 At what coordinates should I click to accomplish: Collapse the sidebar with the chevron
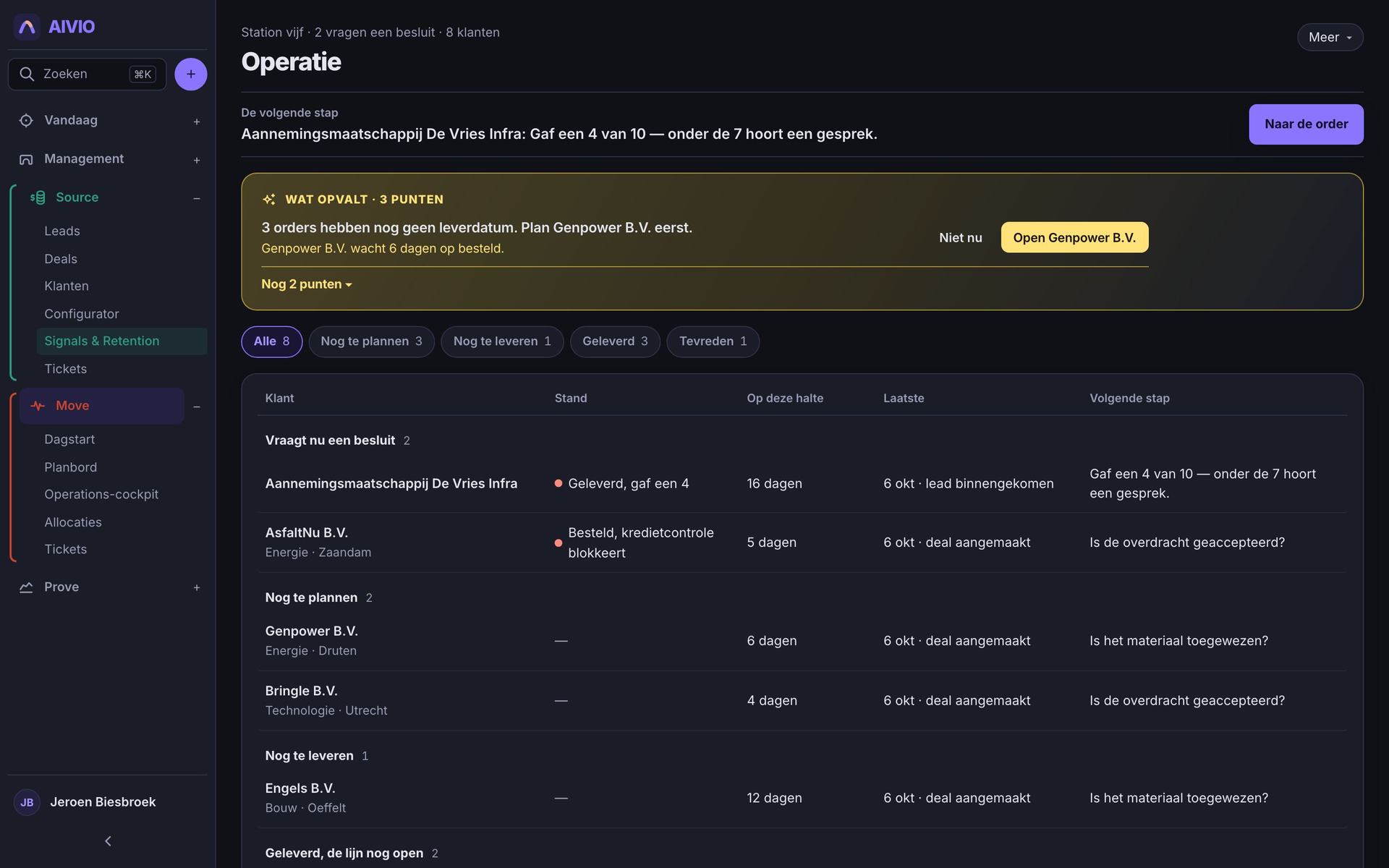point(108,841)
